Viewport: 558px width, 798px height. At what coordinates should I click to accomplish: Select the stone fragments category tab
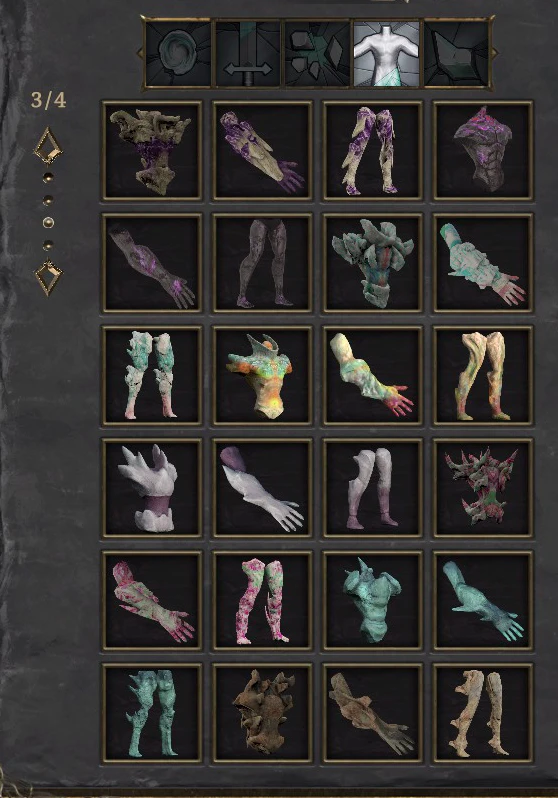tap(317, 53)
